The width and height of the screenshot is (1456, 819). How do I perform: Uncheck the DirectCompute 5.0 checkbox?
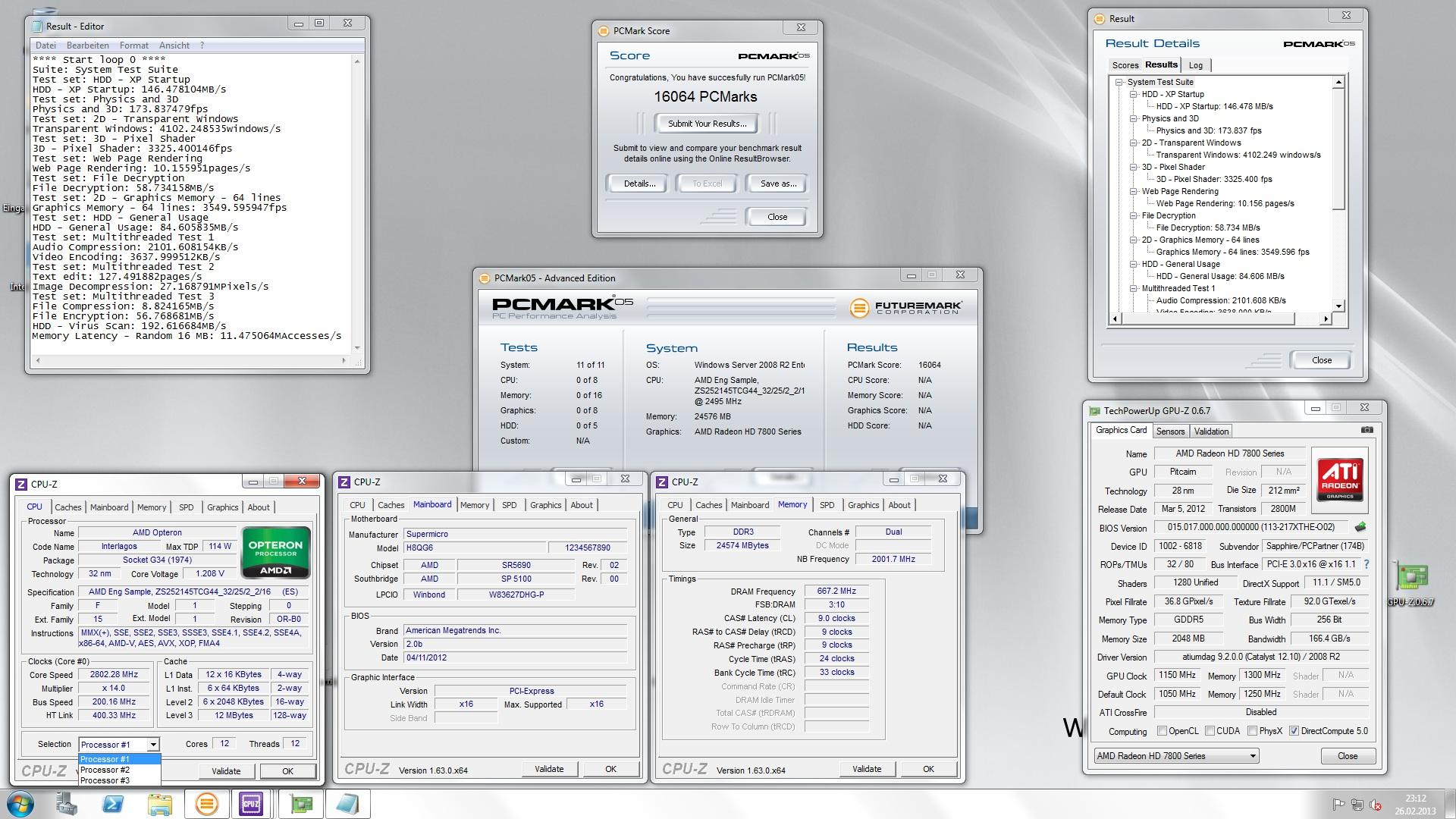1294,731
